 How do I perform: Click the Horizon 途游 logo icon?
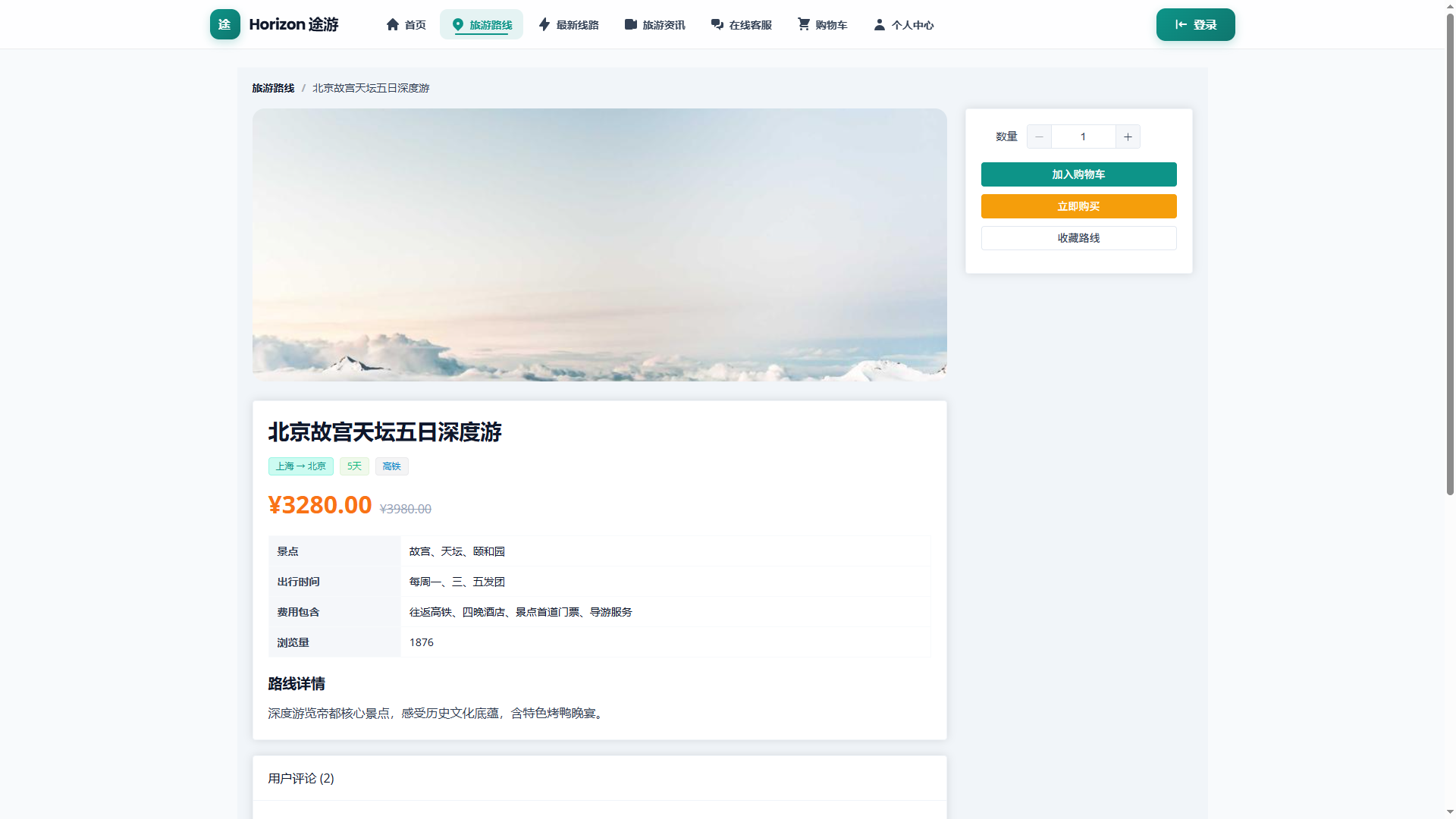pos(224,24)
